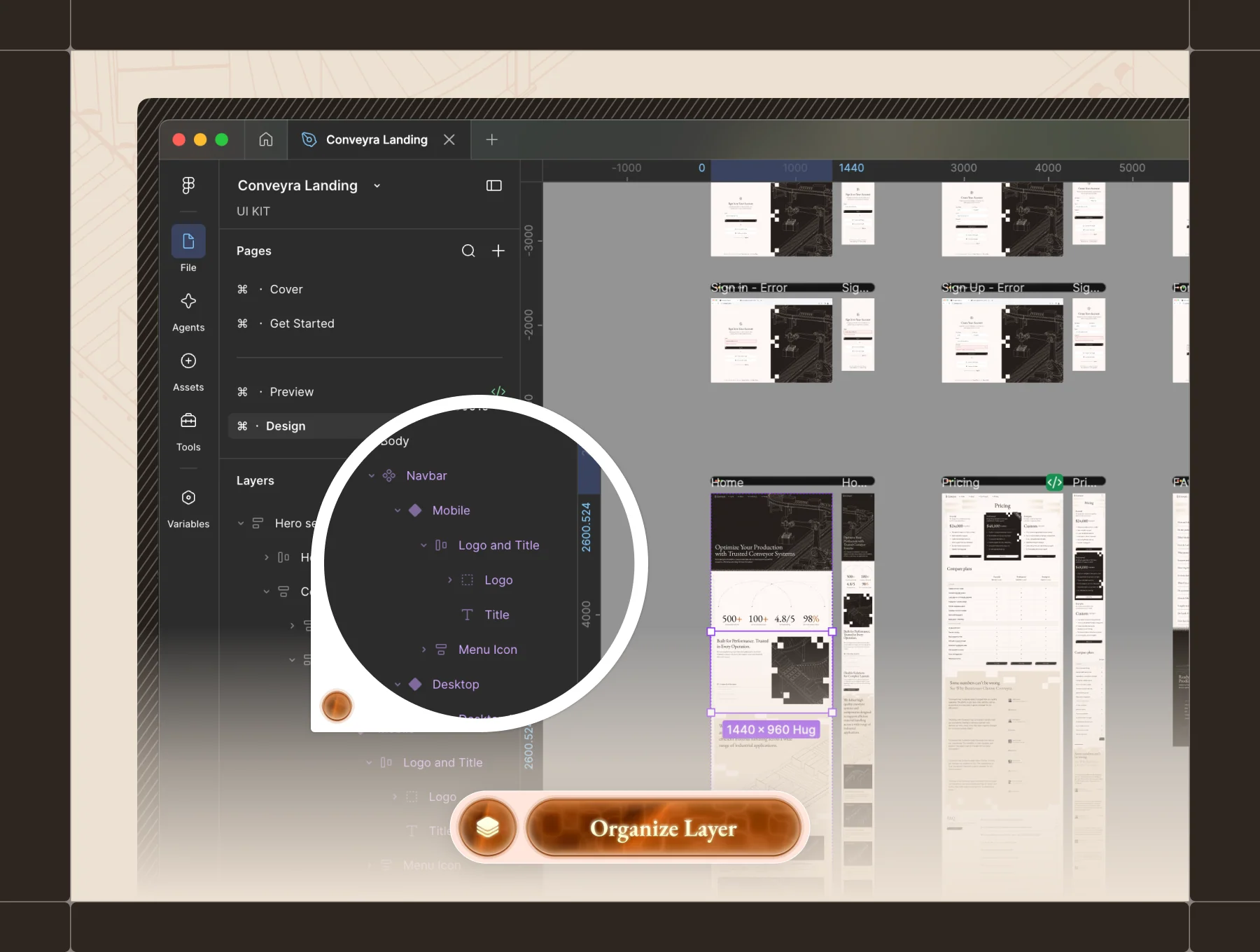The width and height of the screenshot is (1260, 952).
Task: Expand the magnified Logo layer chevron
Action: tap(450, 580)
